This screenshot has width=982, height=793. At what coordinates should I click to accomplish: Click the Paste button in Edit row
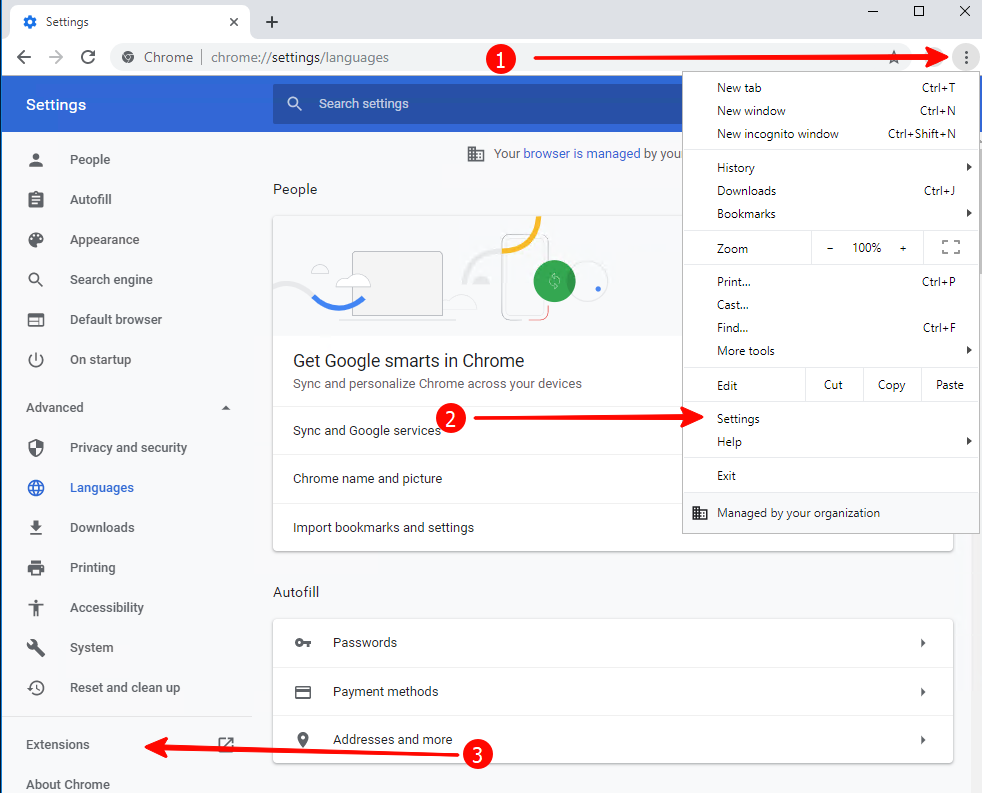coord(949,385)
